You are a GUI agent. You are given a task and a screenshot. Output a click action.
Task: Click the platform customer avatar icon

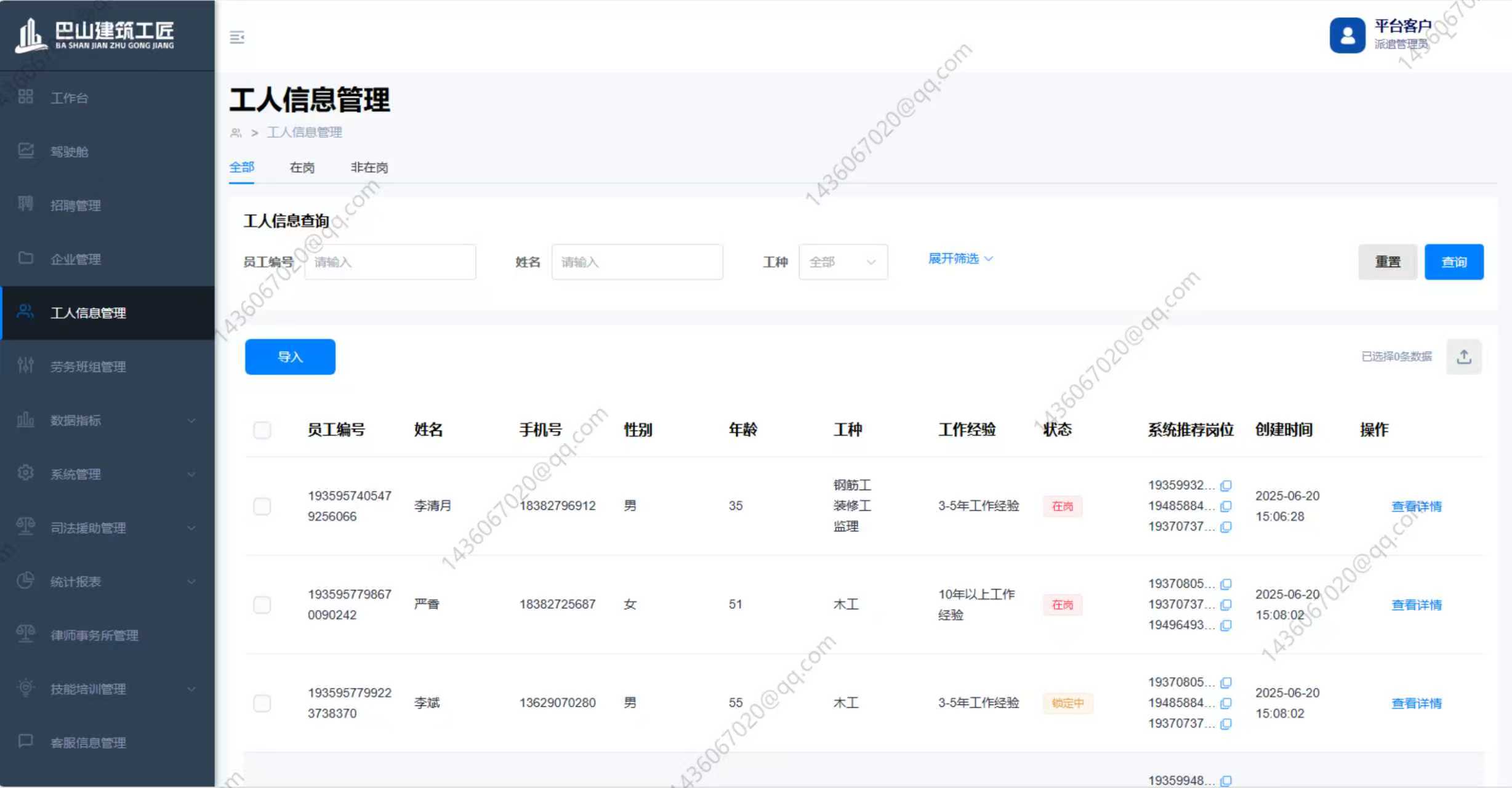pyautogui.click(x=1347, y=36)
